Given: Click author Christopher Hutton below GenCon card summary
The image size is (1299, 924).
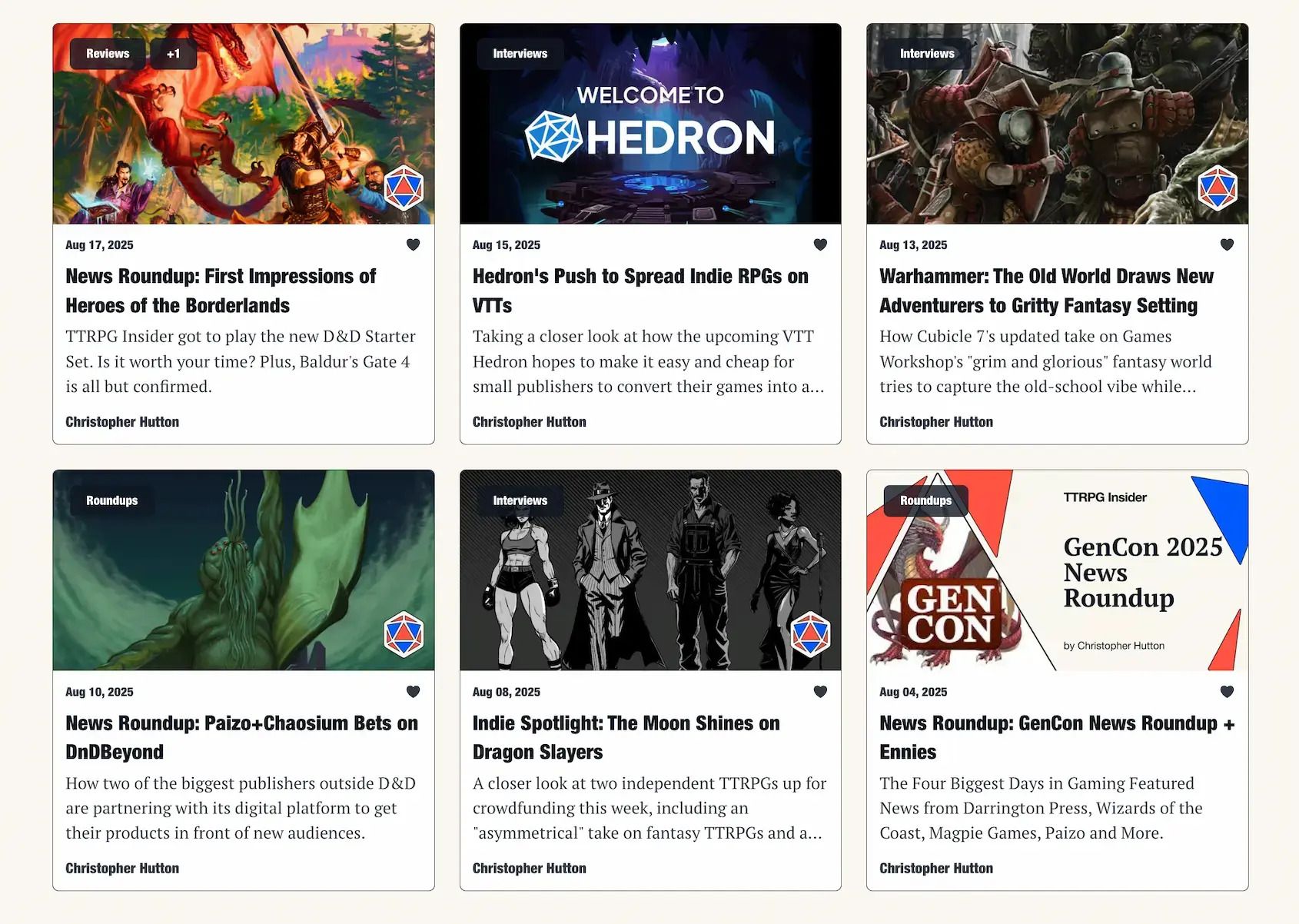Looking at the screenshot, I should (936, 869).
